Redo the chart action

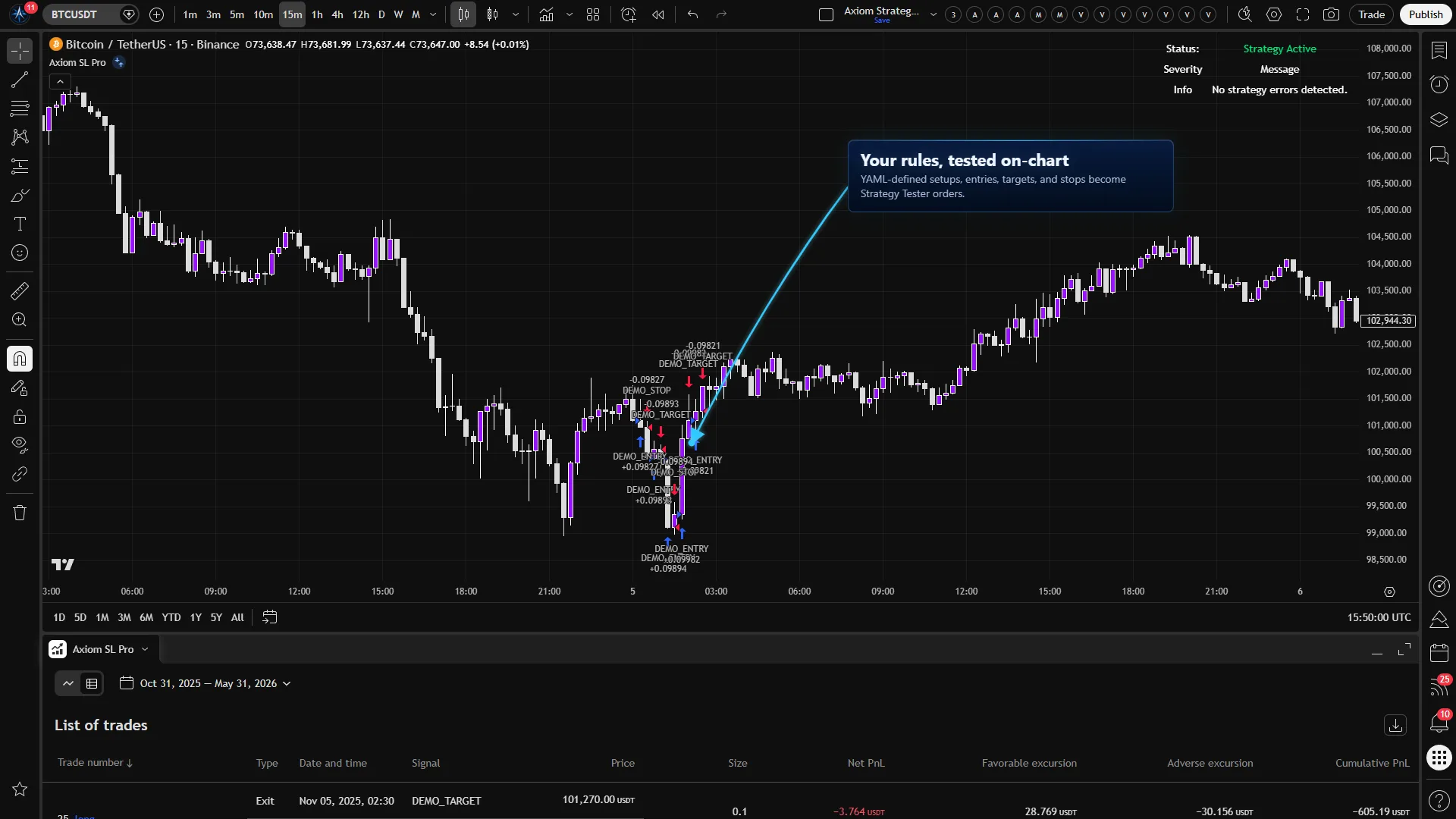coord(721,14)
